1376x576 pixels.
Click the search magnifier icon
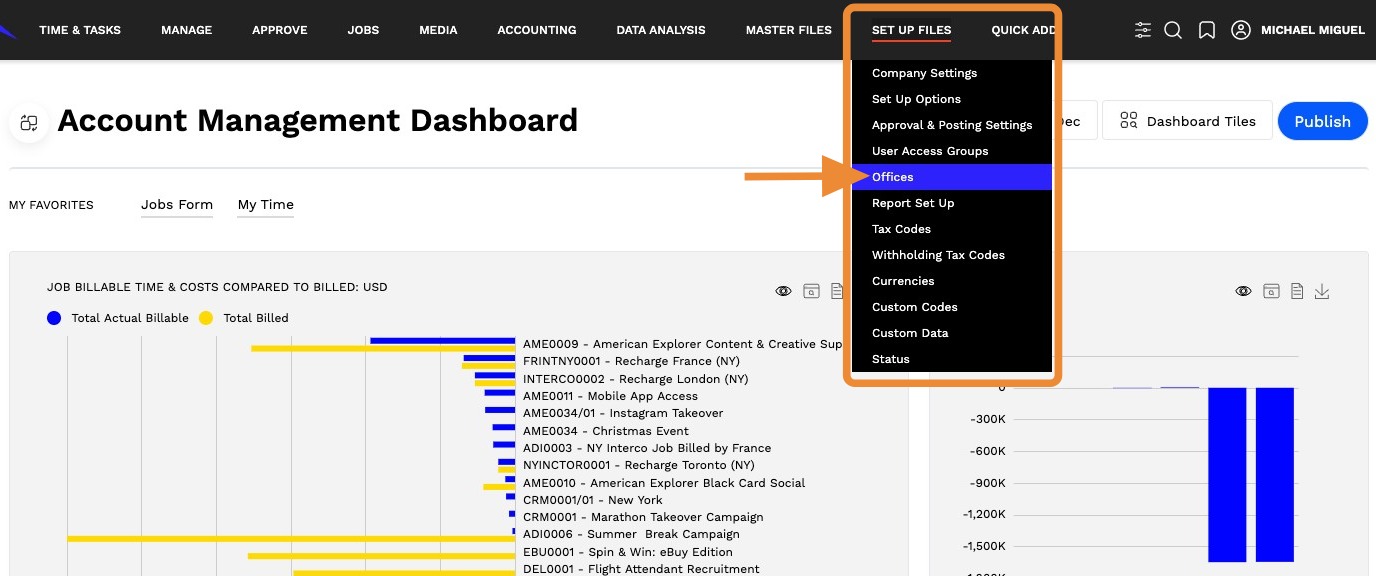pos(1174,30)
